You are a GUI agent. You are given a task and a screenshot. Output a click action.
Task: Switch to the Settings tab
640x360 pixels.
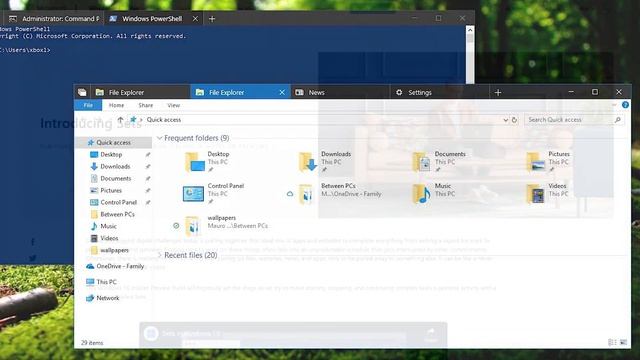[x=439, y=92]
